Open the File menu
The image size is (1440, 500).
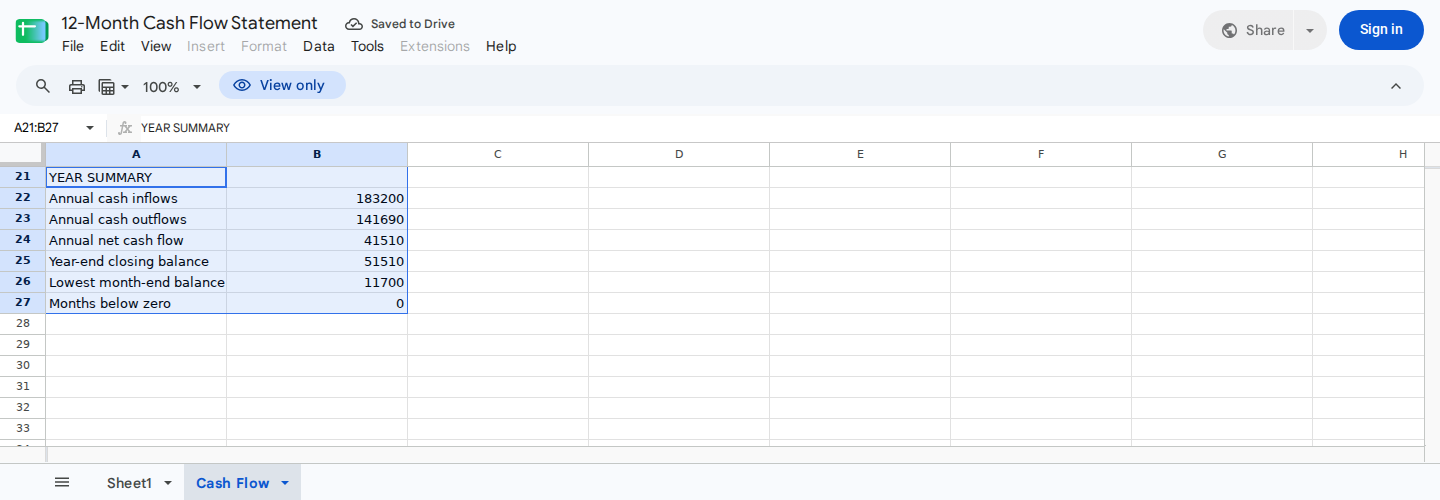pyautogui.click(x=73, y=46)
